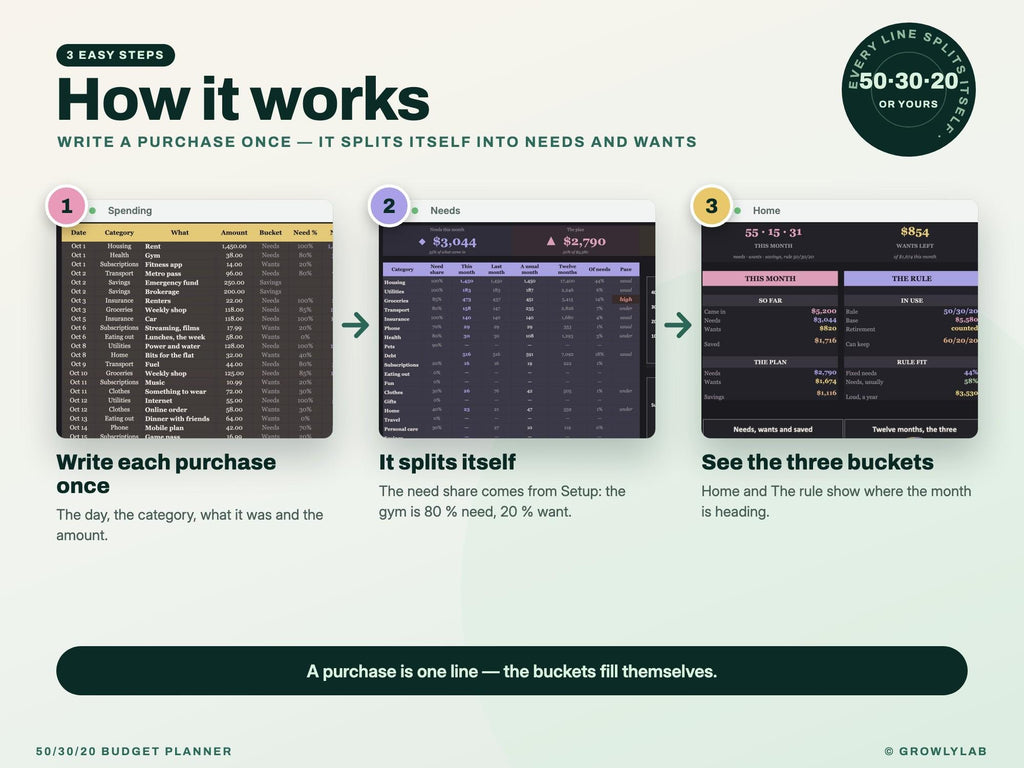The height and width of the screenshot is (768, 1024).
Task: Click the '$1,674' planned wants value
Action: pyautogui.click(x=825, y=381)
